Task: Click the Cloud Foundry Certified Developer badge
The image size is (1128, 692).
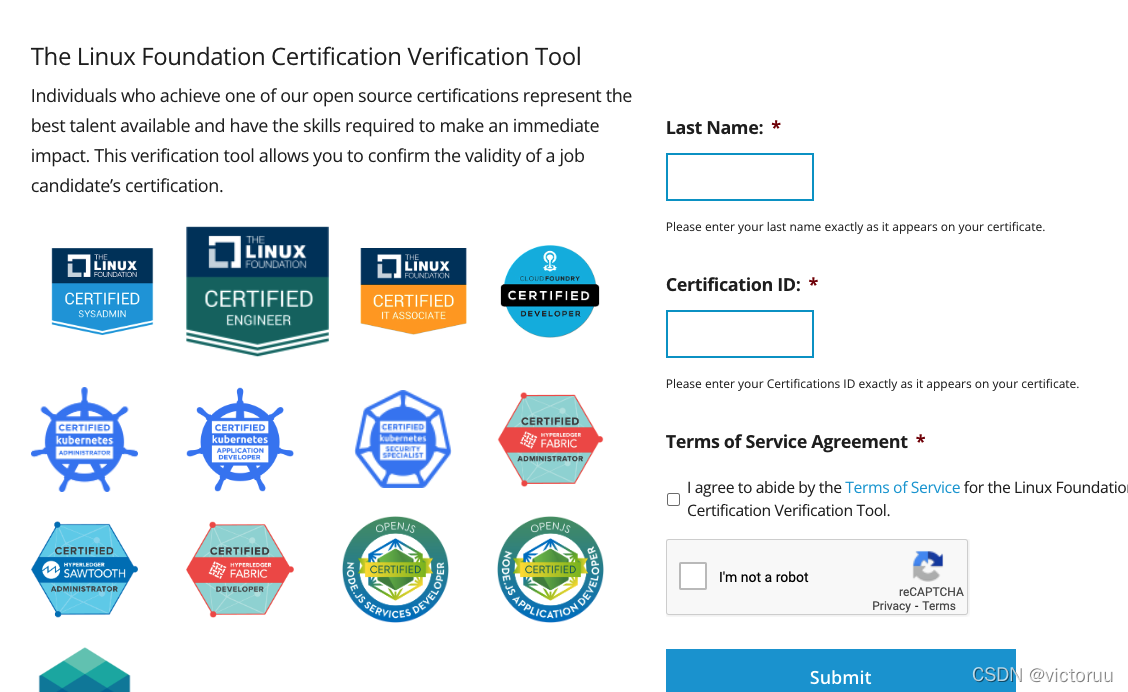Action: (550, 291)
